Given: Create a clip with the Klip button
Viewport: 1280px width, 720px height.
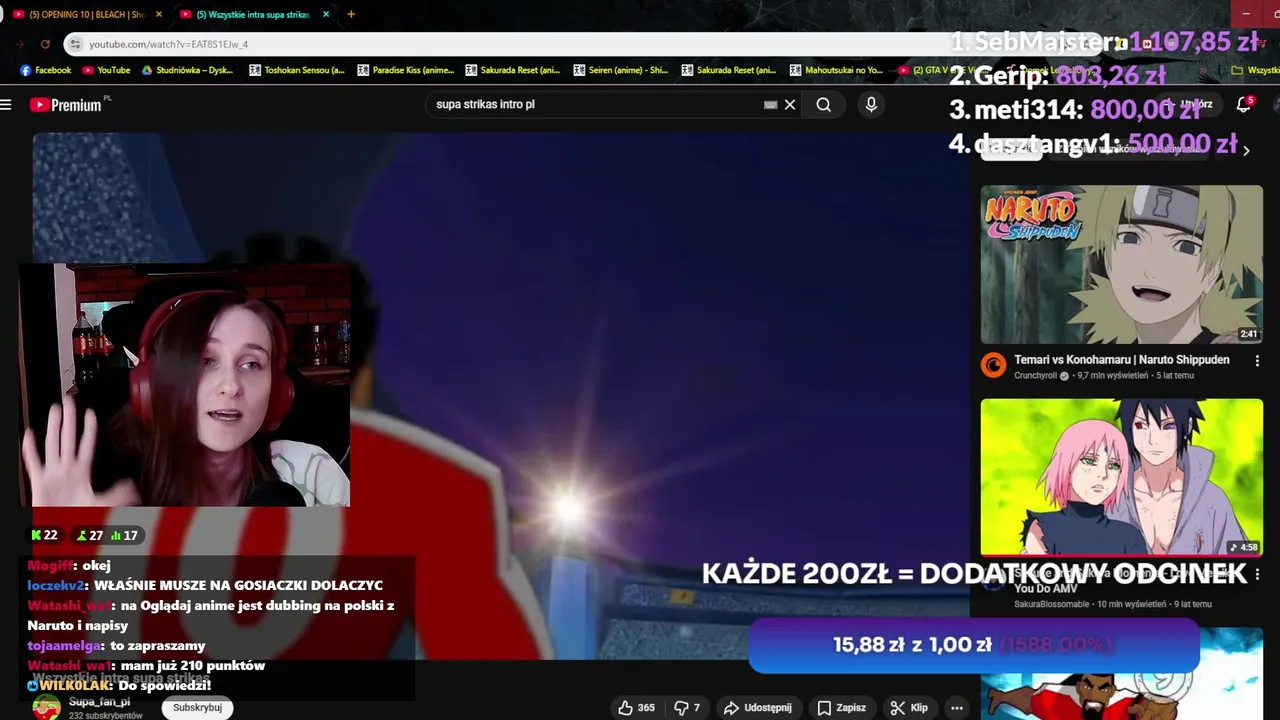Looking at the screenshot, I should point(909,707).
